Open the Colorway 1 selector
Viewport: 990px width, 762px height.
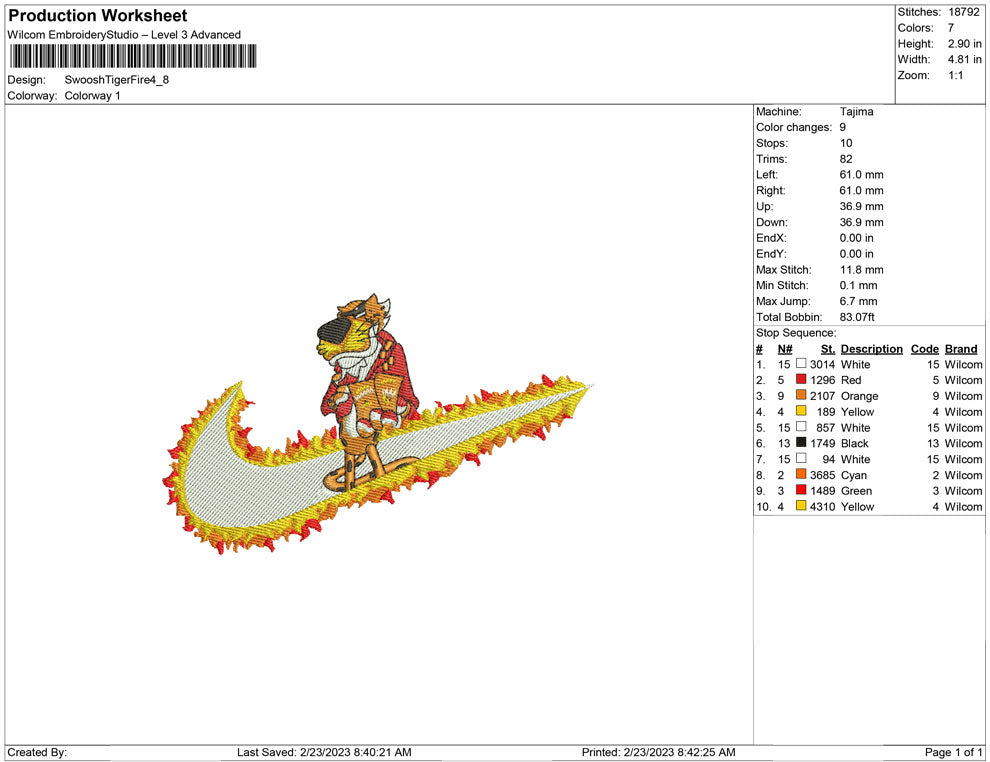[91, 96]
